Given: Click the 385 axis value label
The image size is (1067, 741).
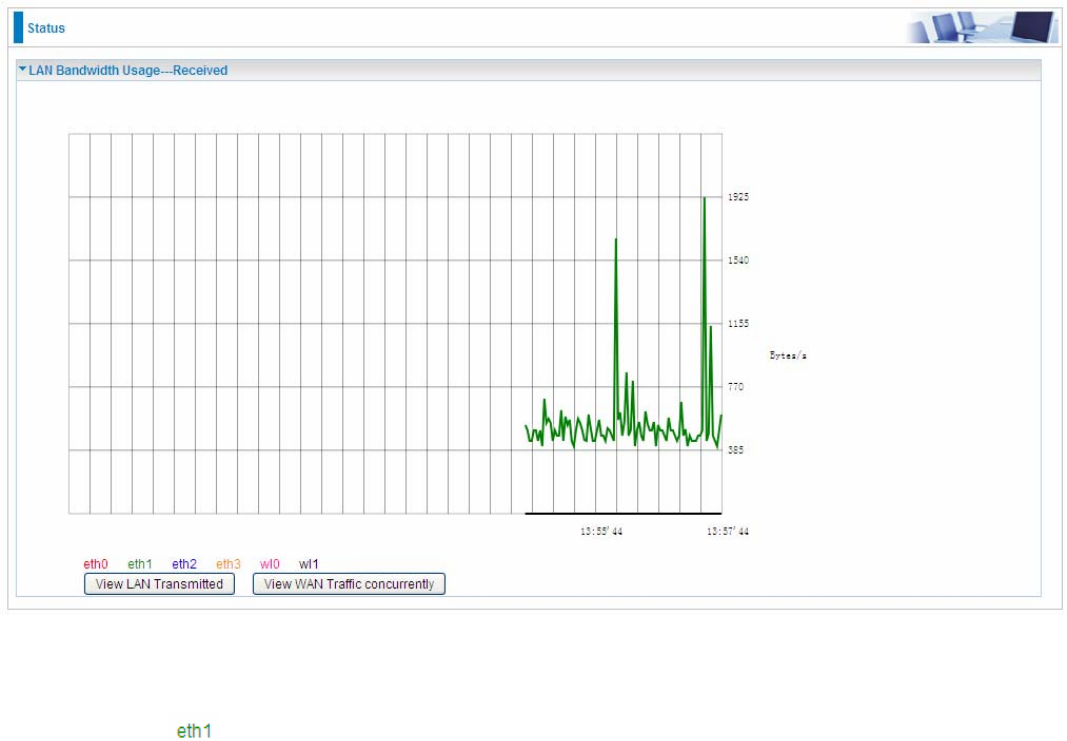Looking at the screenshot, I should tap(736, 450).
